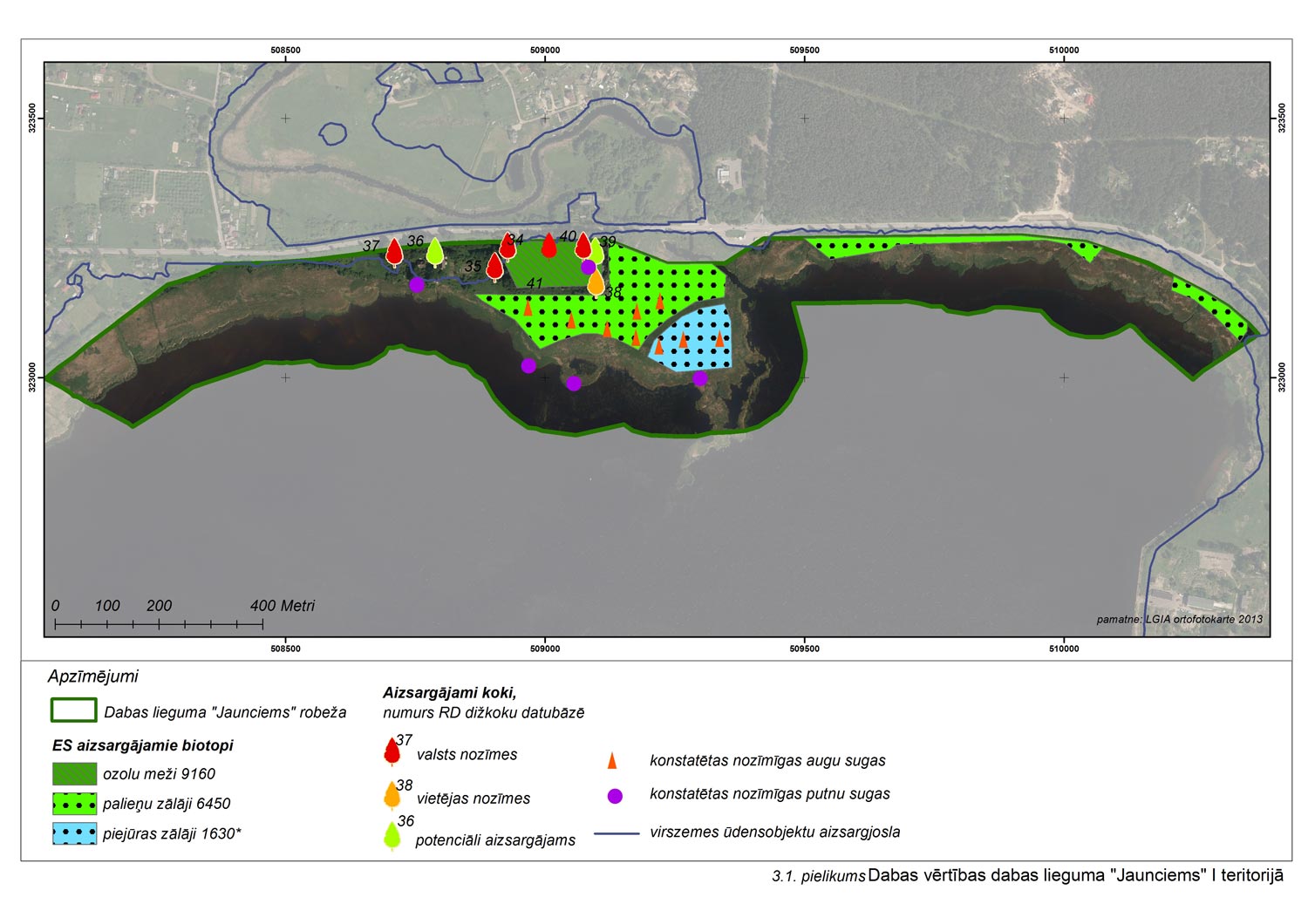Image resolution: width=1308 pixels, height=924 pixels.
Task: Click the red tree legend icon for valsts nozīmes
Action: [x=392, y=751]
